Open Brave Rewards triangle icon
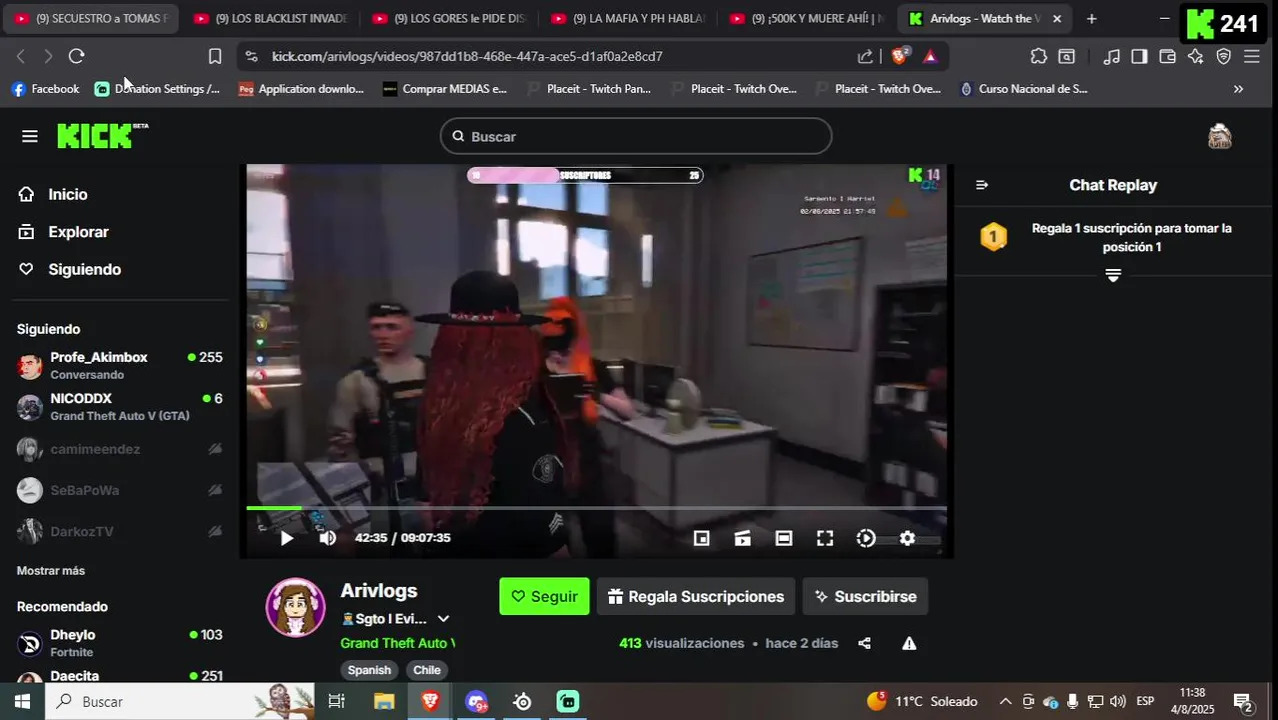Image resolution: width=1278 pixels, height=720 pixels. click(930, 56)
